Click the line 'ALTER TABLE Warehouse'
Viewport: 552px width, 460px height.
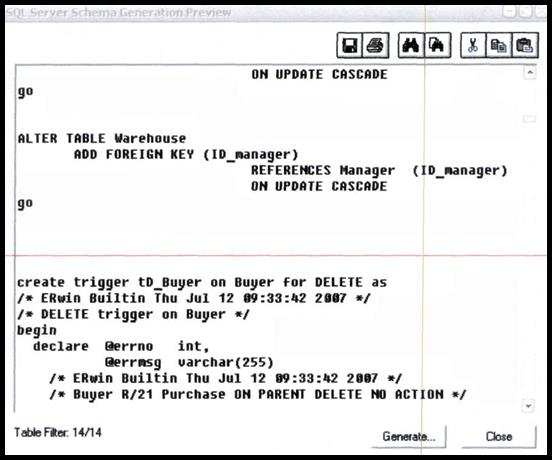tap(102, 138)
